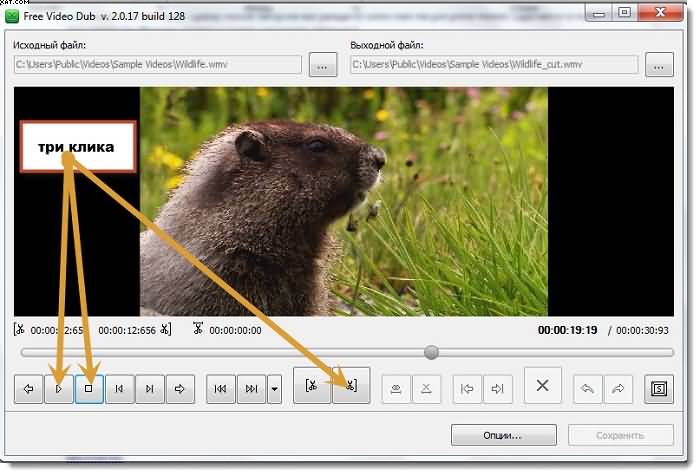Click the video preview frame
Viewport: 700px width, 476px height.
344,201
